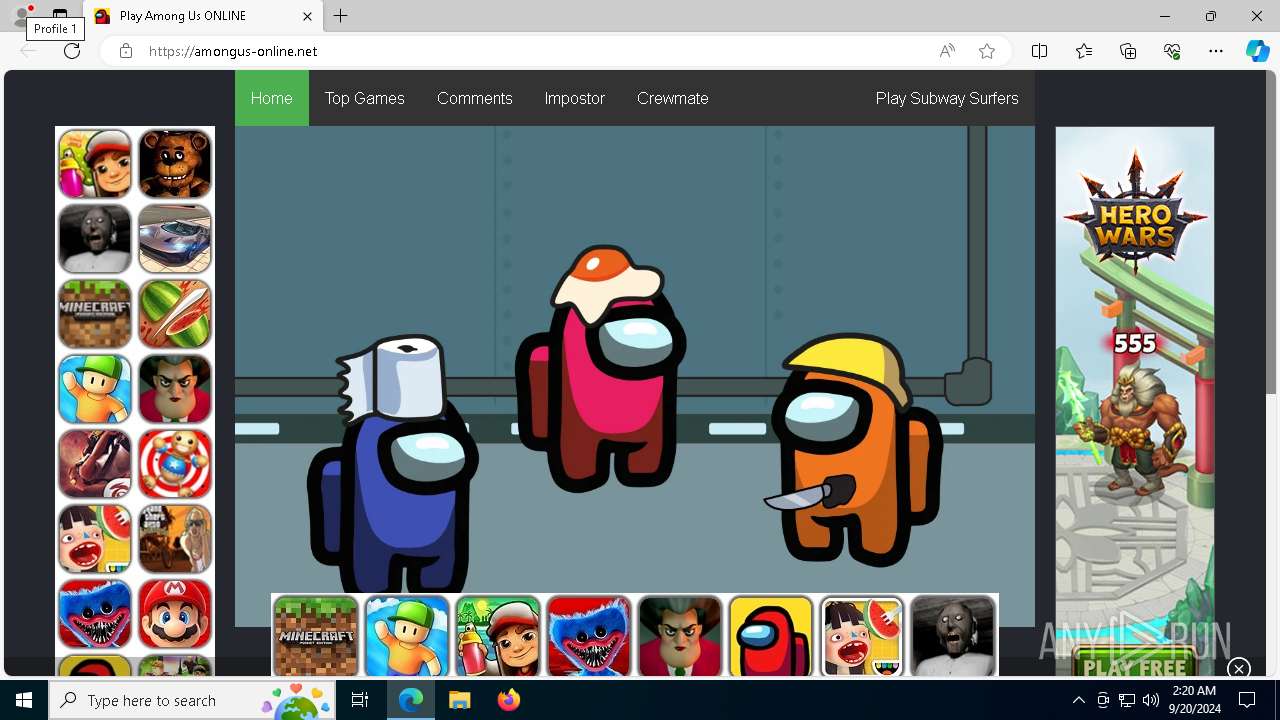Open Subway Surfers in the bottom game strip
The height and width of the screenshot is (720, 1280).
(x=498, y=636)
